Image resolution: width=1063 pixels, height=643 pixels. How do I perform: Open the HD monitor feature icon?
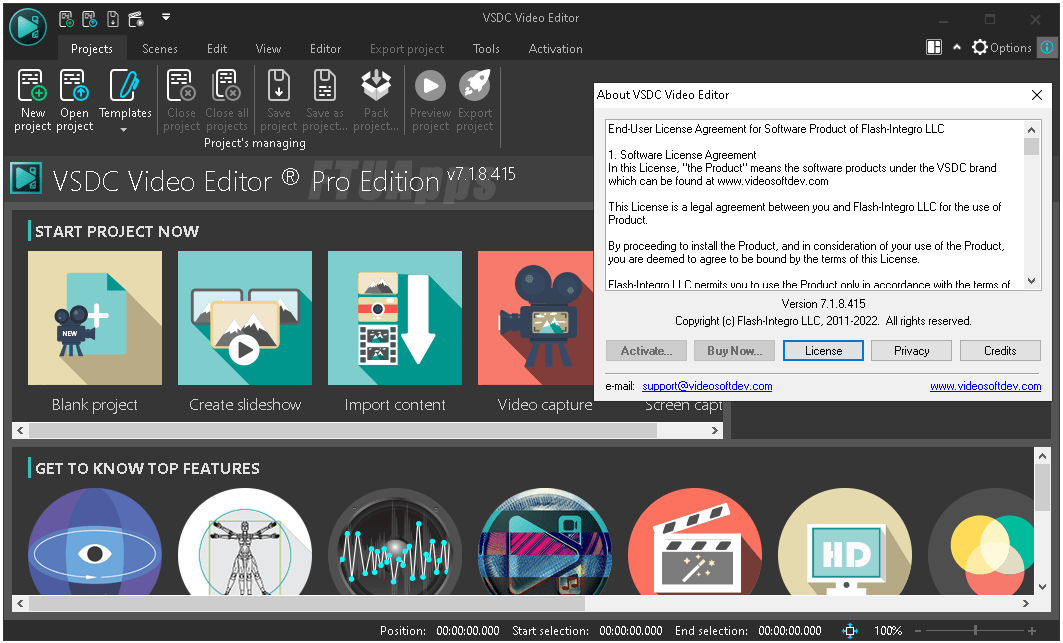[845, 543]
